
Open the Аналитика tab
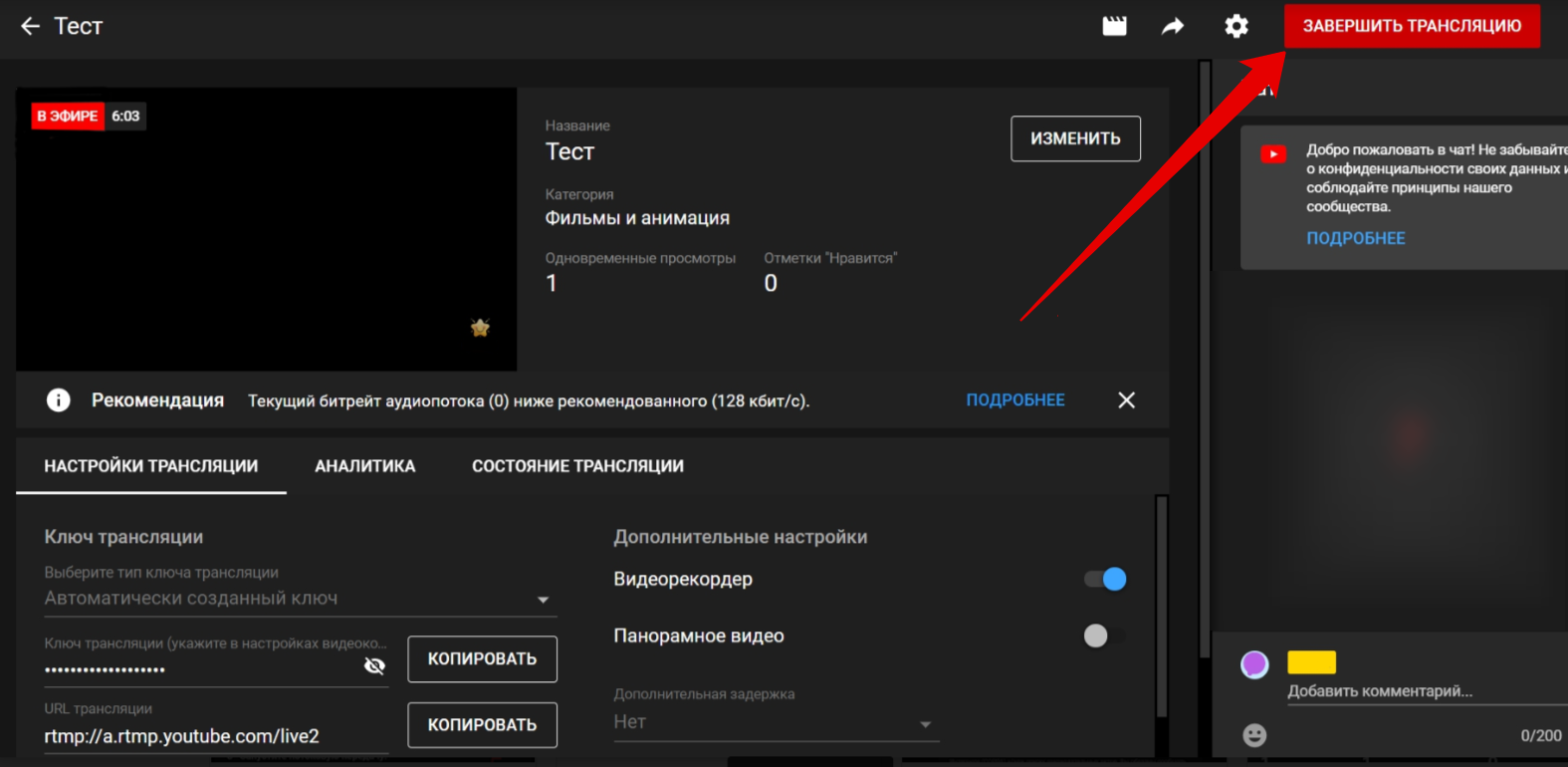click(365, 466)
